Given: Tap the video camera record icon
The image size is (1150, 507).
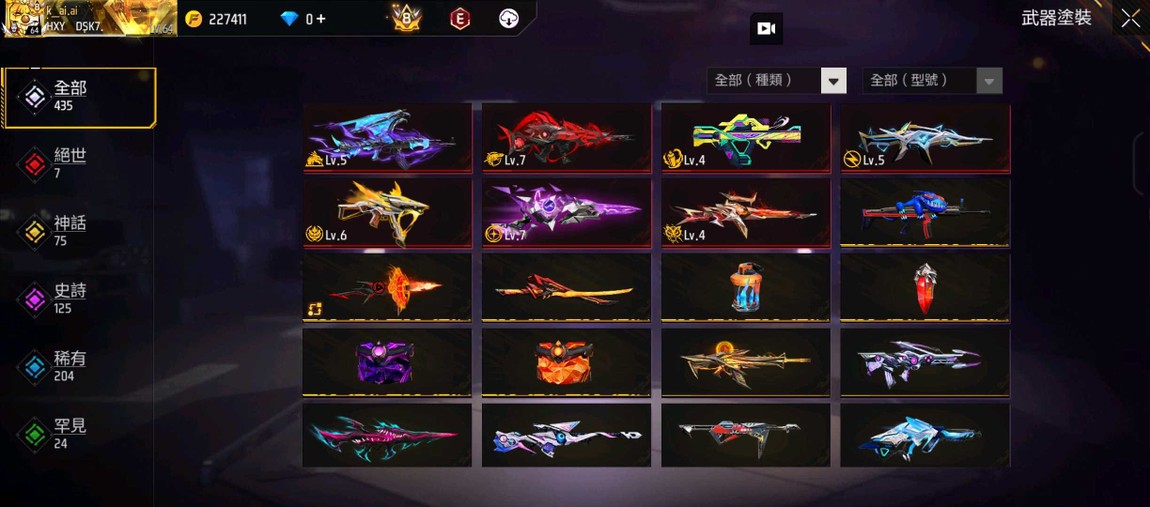Looking at the screenshot, I should (x=766, y=29).
